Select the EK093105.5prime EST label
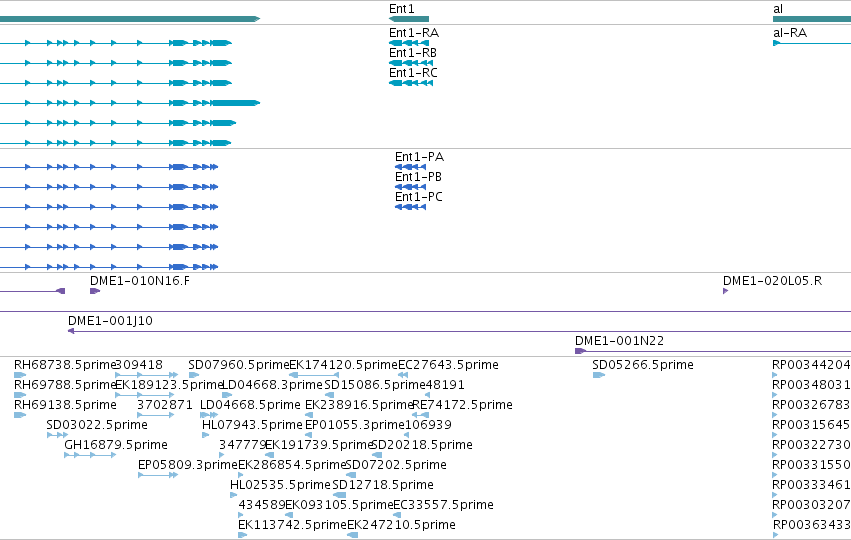This screenshot has width=851, height=540. pyautogui.click(x=339, y=505)
